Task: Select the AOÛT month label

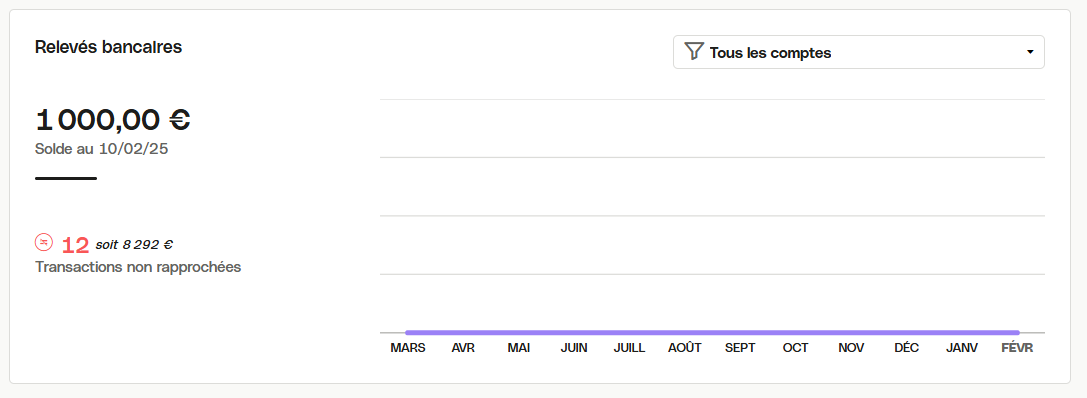Action: (685, 348)
